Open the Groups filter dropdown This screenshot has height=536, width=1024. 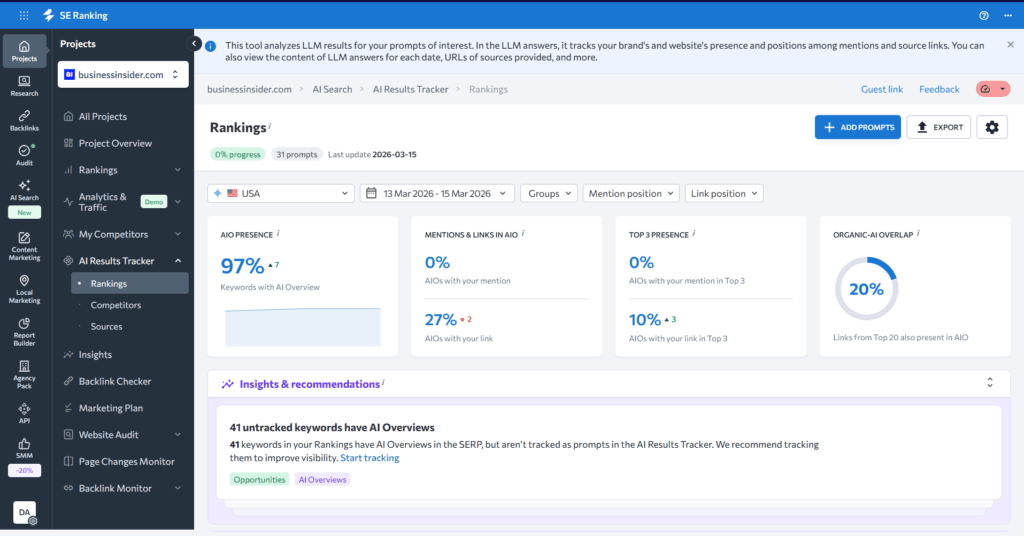coord(549,193)
